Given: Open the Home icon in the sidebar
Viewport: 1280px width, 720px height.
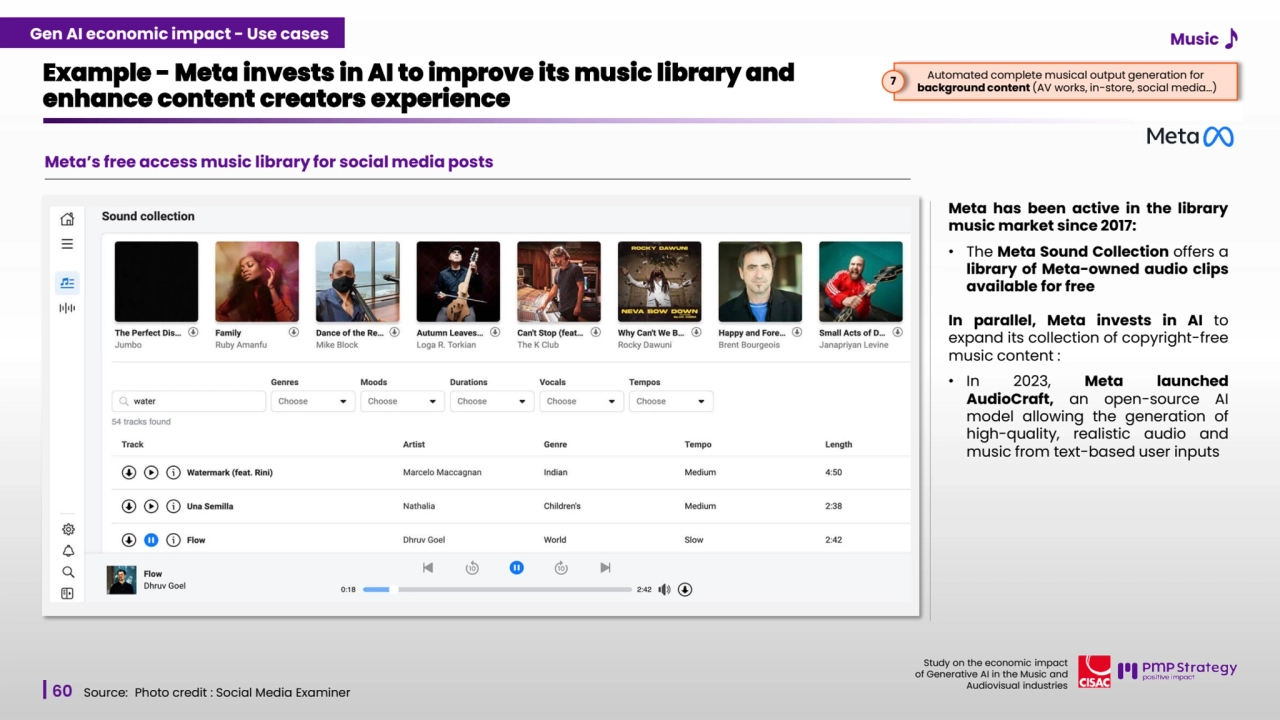Looking at the screenshot, I should coord(67,219).
